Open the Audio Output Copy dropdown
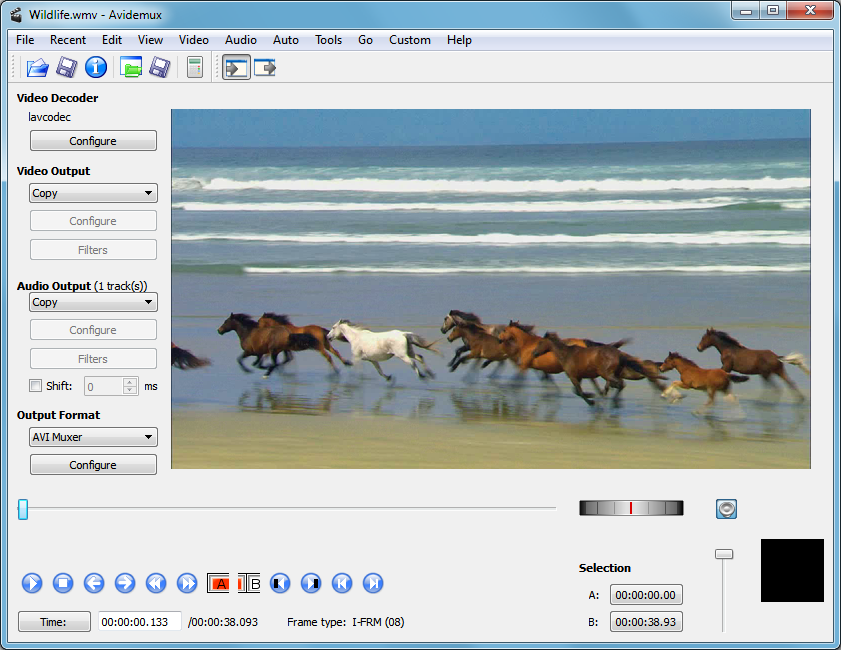The width and height of the screenshot is (841, 650). (x=93, y=302)
